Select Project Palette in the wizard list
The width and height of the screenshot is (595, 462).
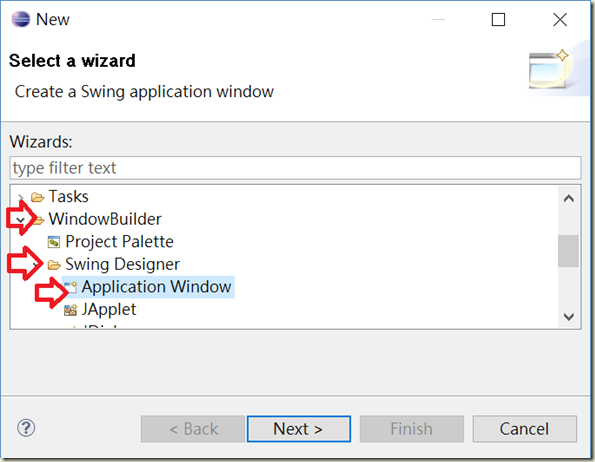(x=119, y=242)
